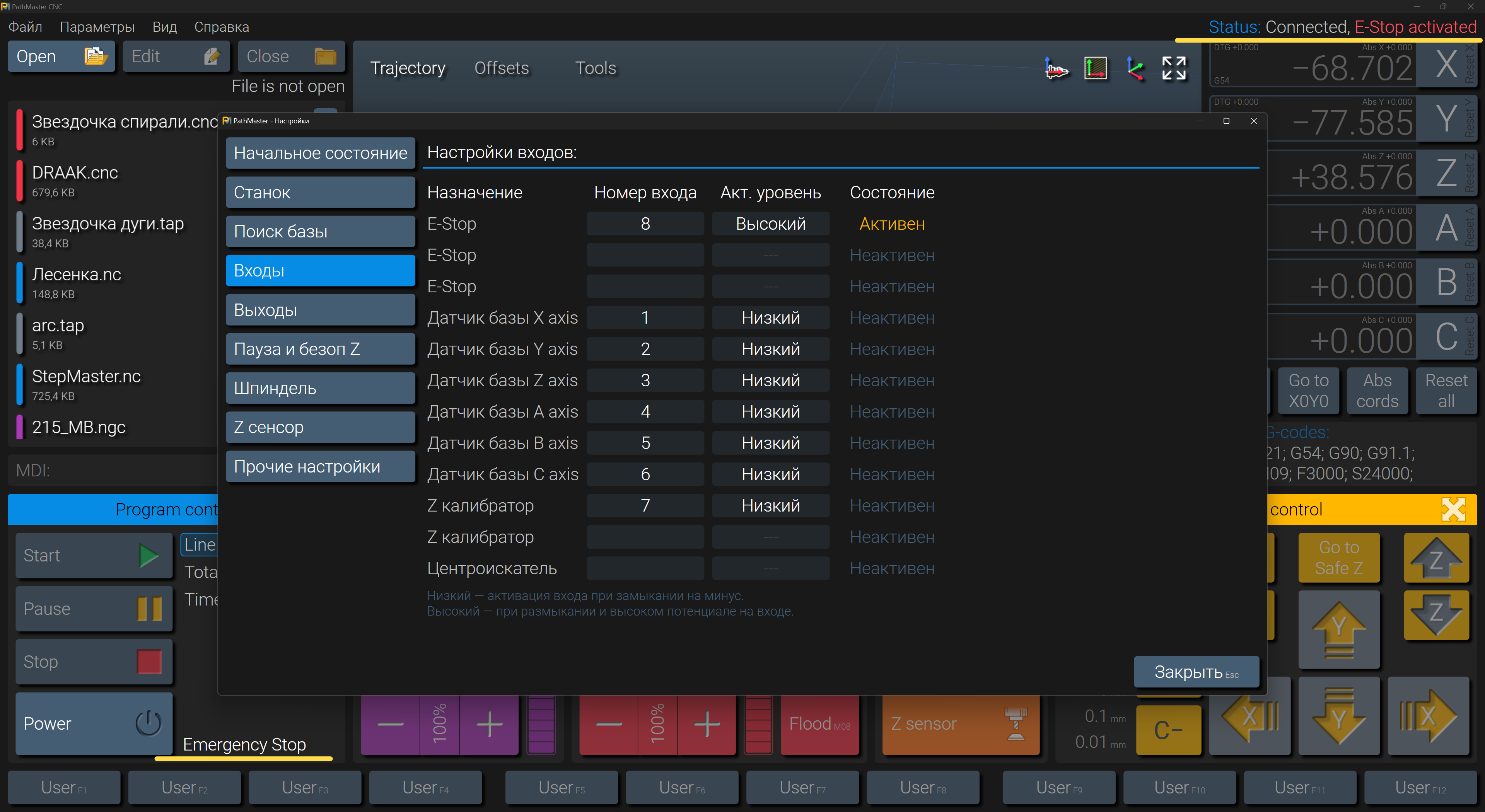Click the Power button icon
Image resolution: width=1485 pixels, height=812 pixels.
(x=148, y=723)
